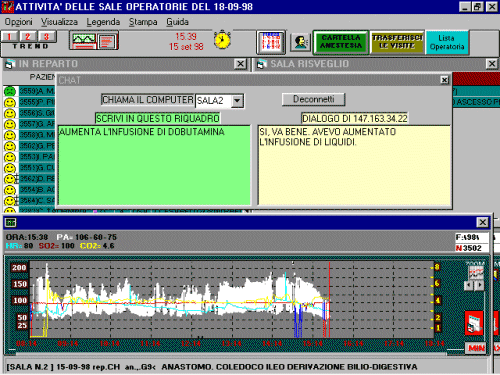
Task: Open CARTELLA ANESTESIA button
Action: [x=341, y=42]
